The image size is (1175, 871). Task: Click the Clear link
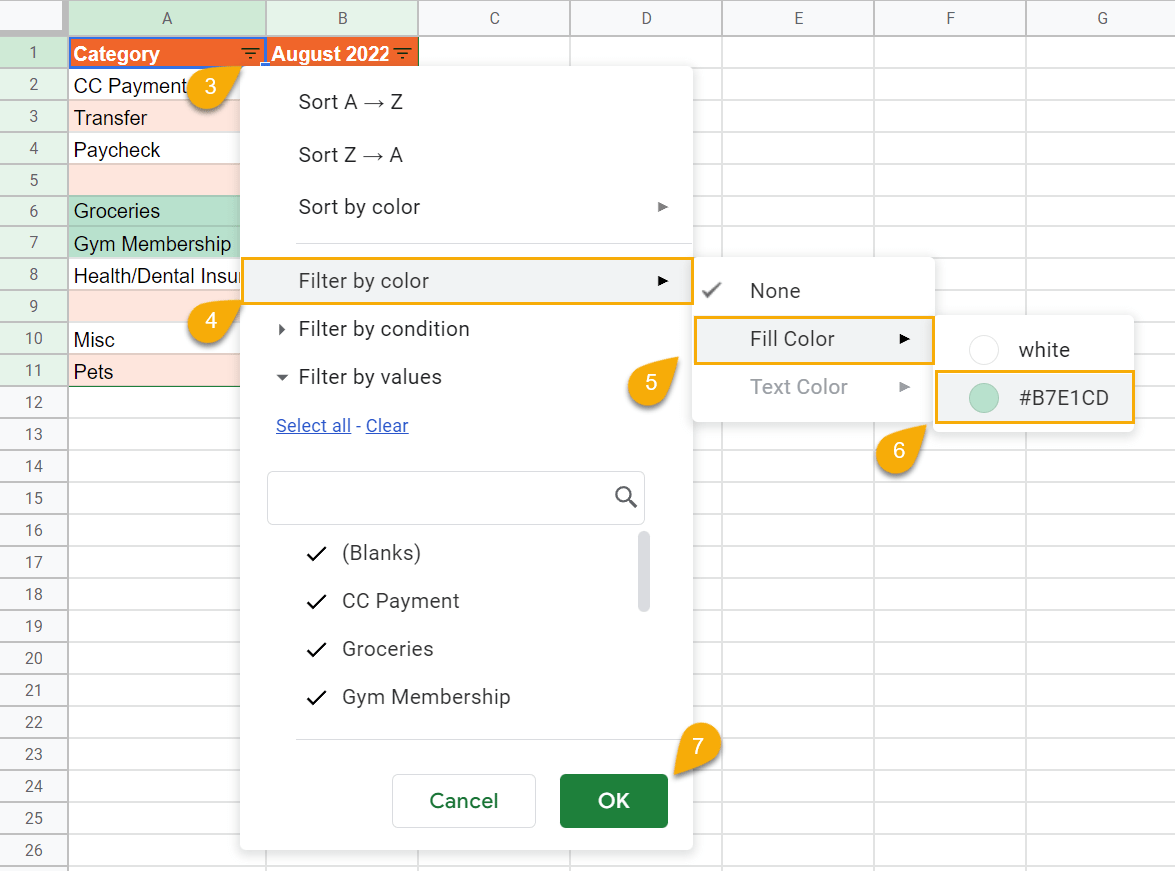[x=387, y=425]
